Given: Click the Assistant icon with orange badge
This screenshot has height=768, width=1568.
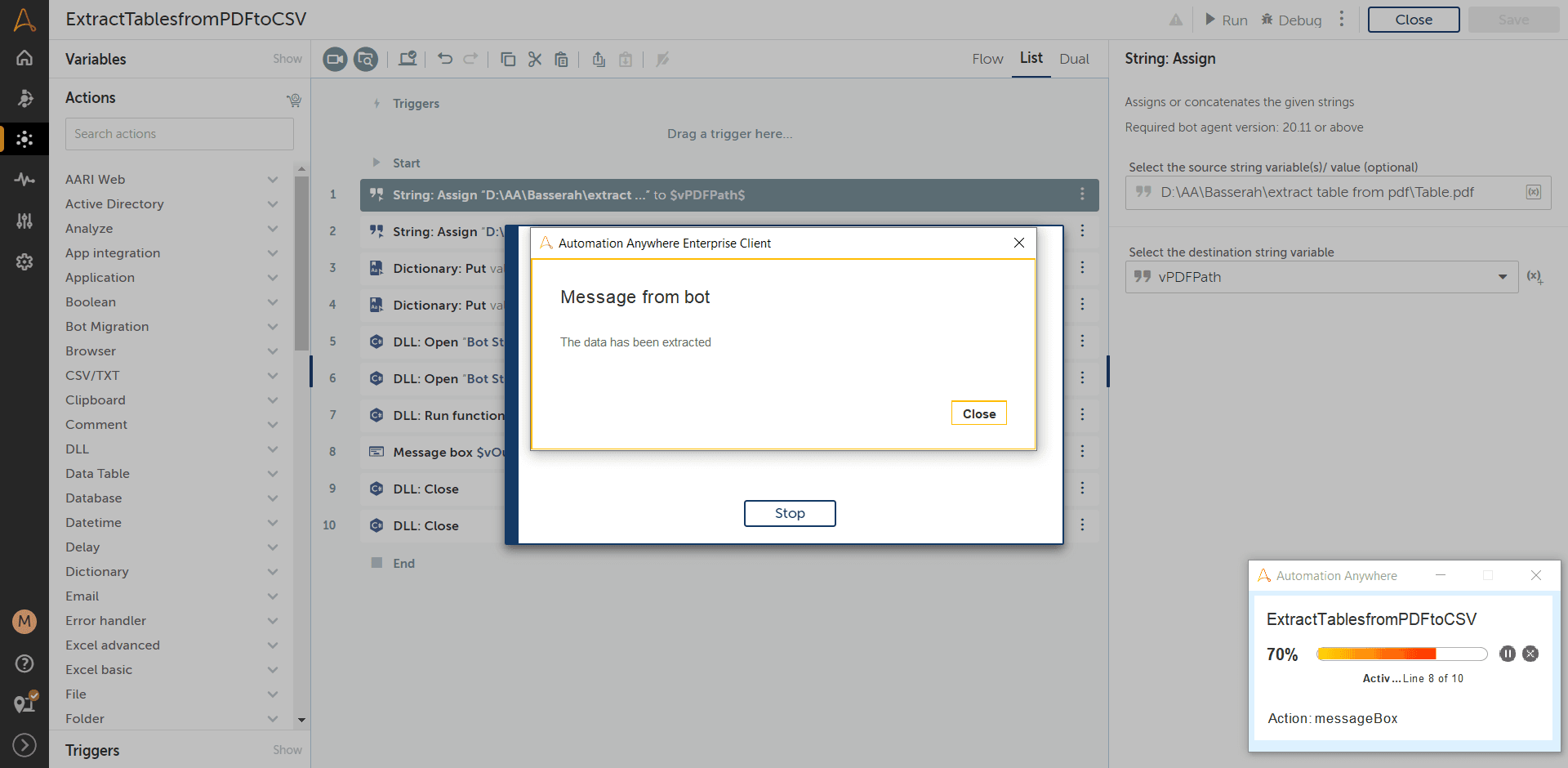Looking at the screenshot, I should 24,703.
